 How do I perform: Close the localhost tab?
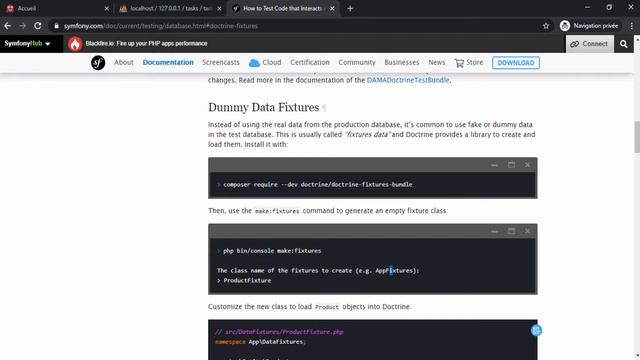(x=219, y=8)
